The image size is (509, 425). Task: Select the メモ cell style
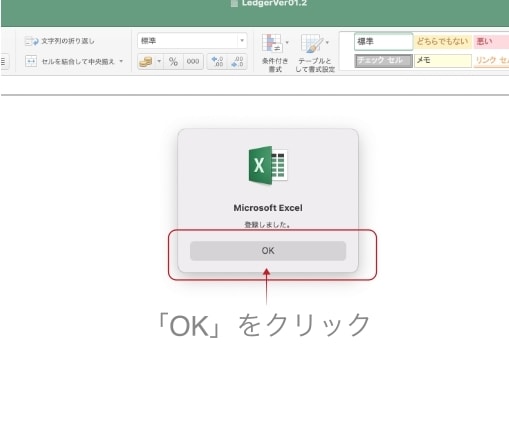pyautogui.click(x=443, y=61)
